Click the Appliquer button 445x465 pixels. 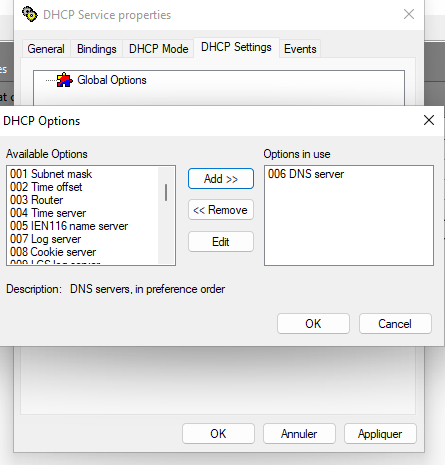click(x=380, y=434)
